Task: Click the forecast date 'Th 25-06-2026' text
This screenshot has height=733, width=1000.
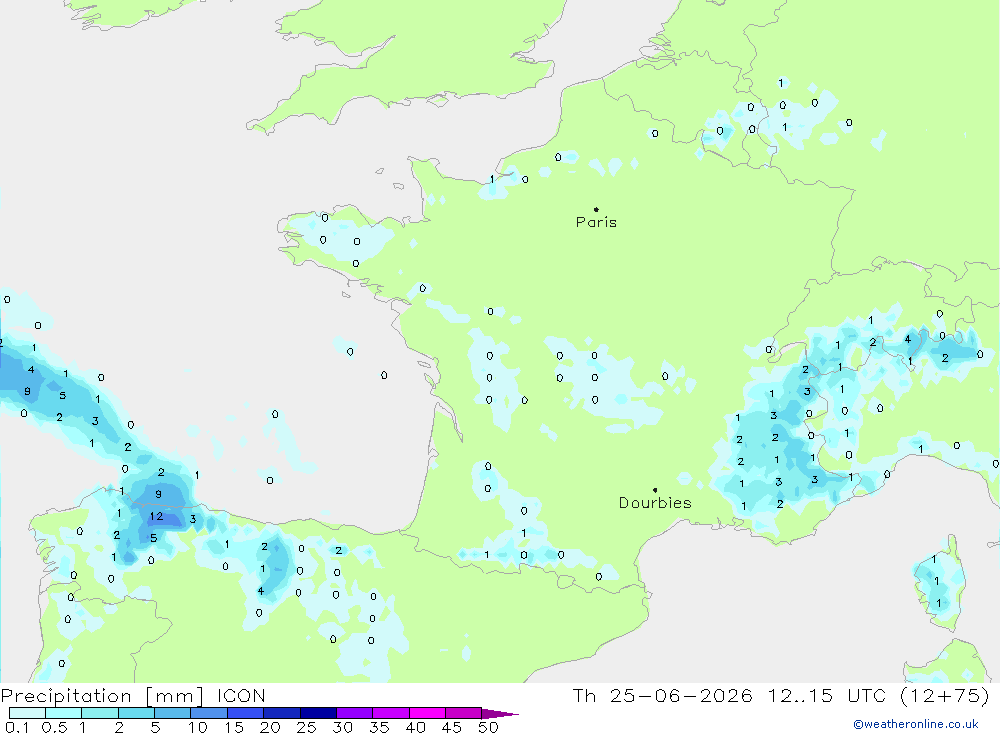Action: (x=662, y=695)
